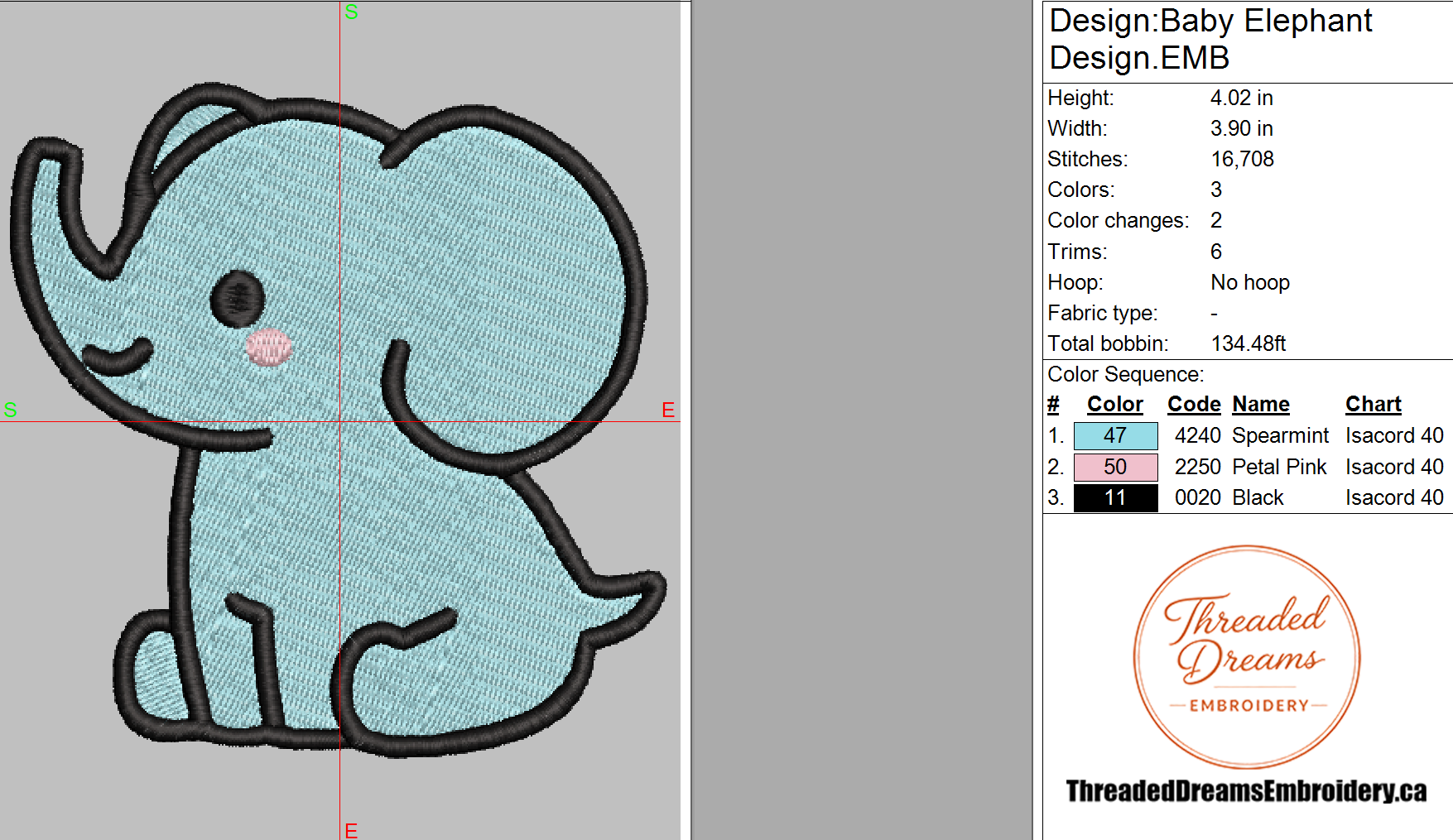Click the thread name Black
The height and width of the screenshot is (840, 1453).
(x=1258, y=497)
